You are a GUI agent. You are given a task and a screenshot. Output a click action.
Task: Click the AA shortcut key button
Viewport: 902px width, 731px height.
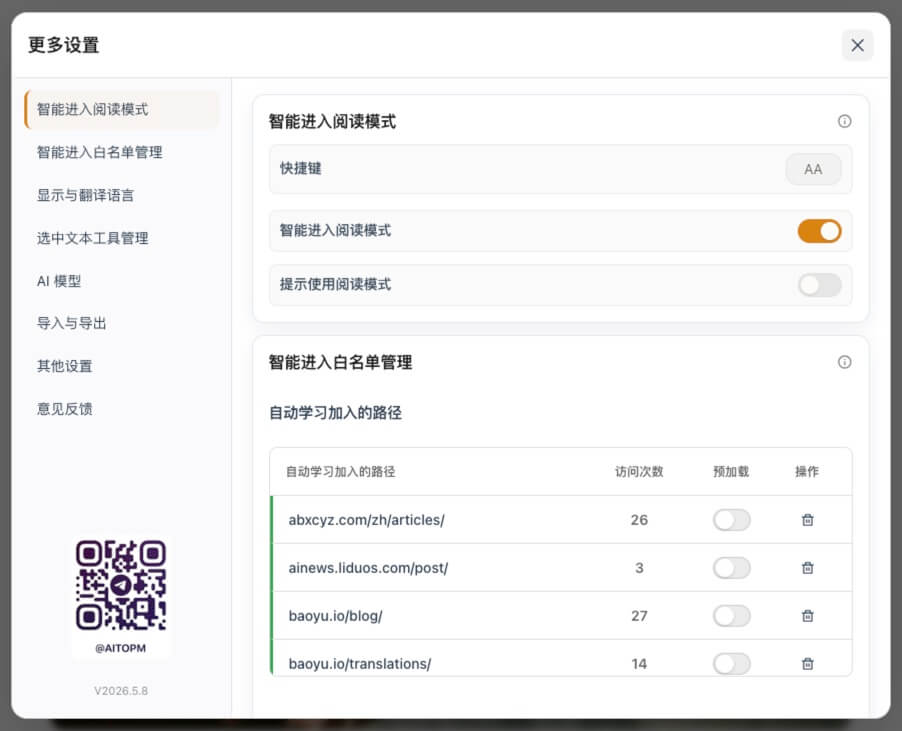813,170
